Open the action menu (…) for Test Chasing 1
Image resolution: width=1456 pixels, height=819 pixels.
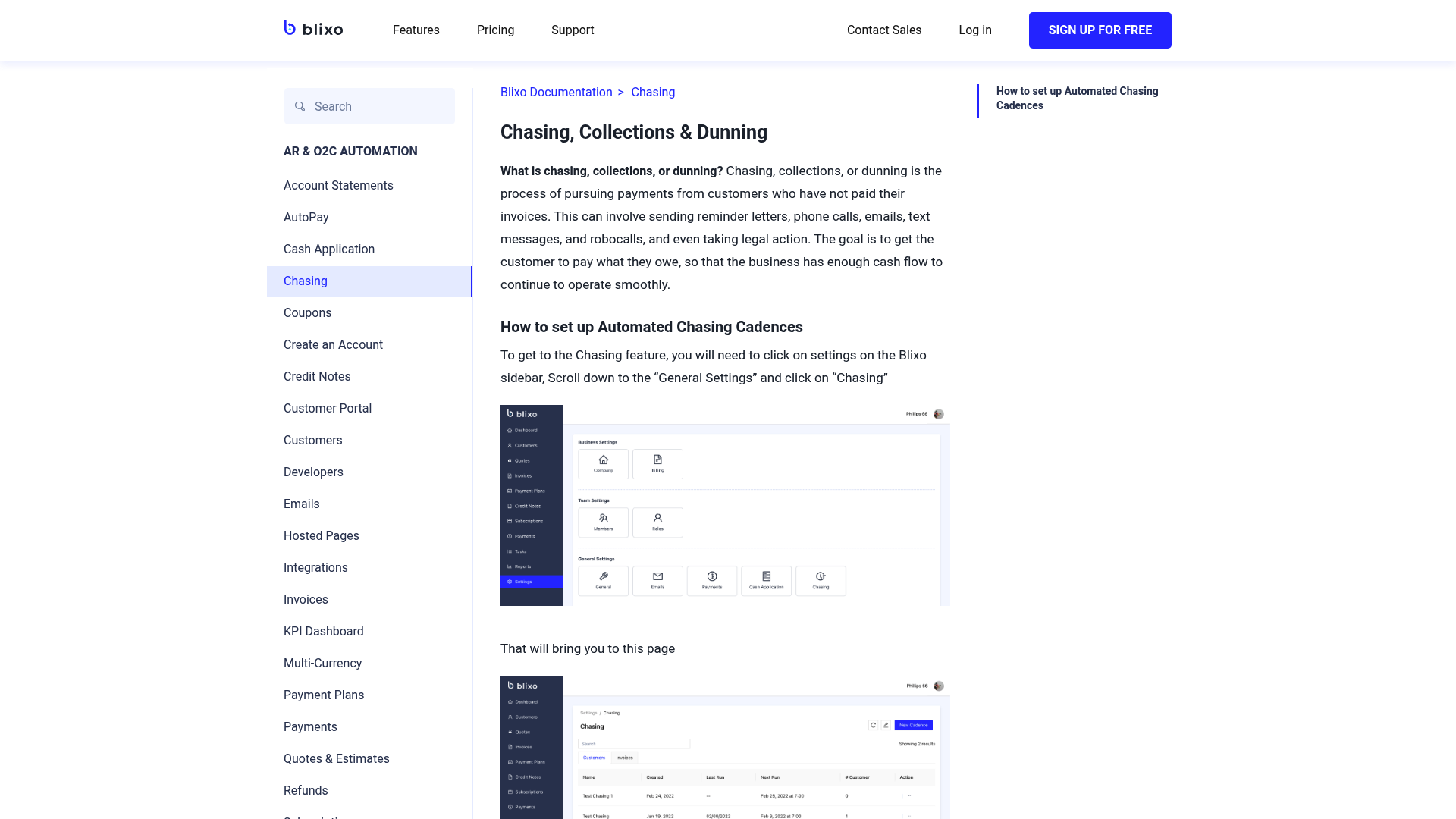(x=909, y=795)
